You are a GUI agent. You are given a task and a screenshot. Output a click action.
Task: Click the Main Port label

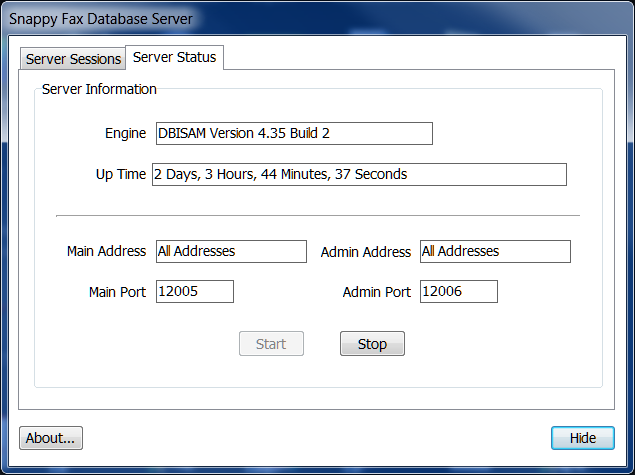(117, 292)
